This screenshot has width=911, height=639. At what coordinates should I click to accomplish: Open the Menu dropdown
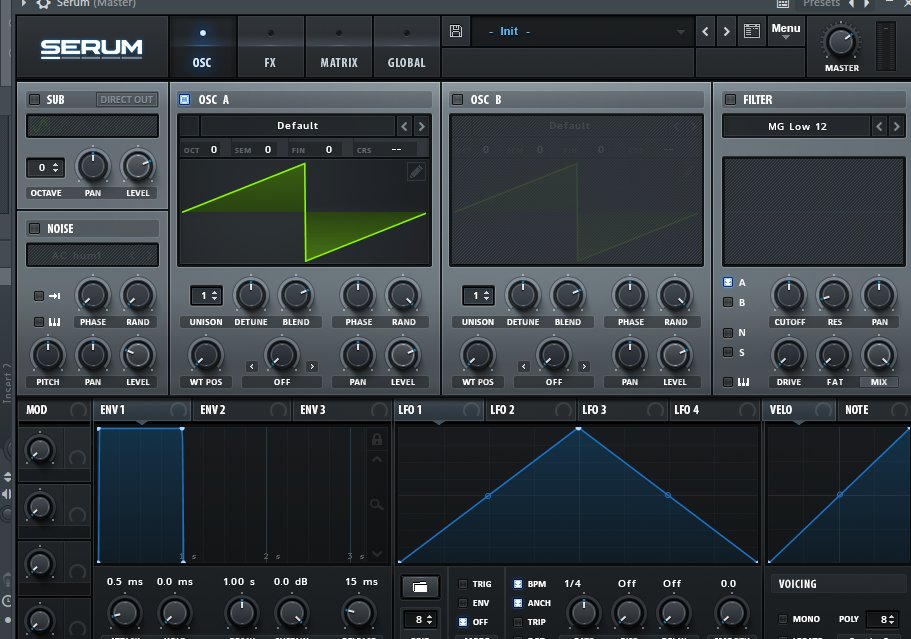pos(786,31)
